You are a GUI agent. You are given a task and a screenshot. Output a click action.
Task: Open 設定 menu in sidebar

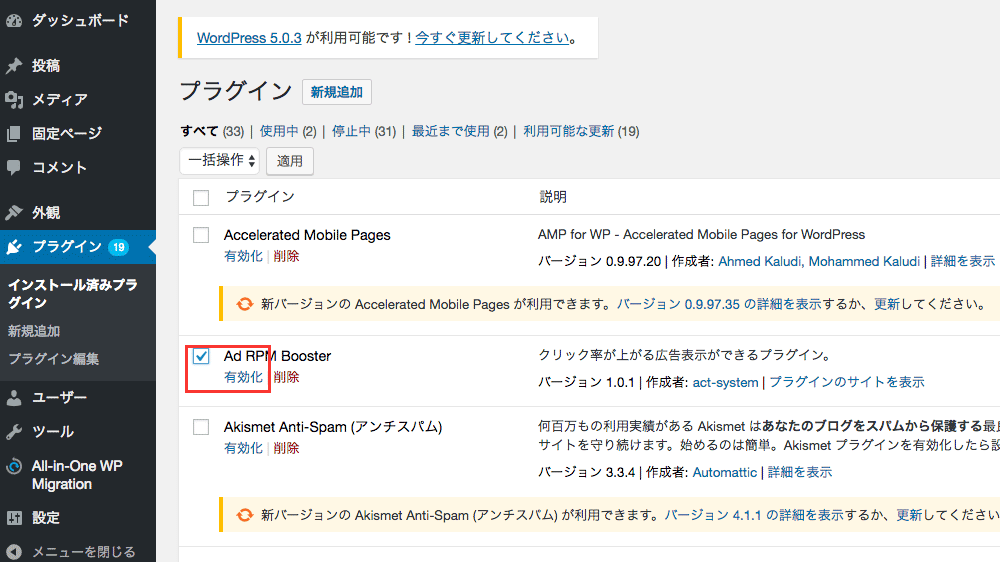[46, 518]
